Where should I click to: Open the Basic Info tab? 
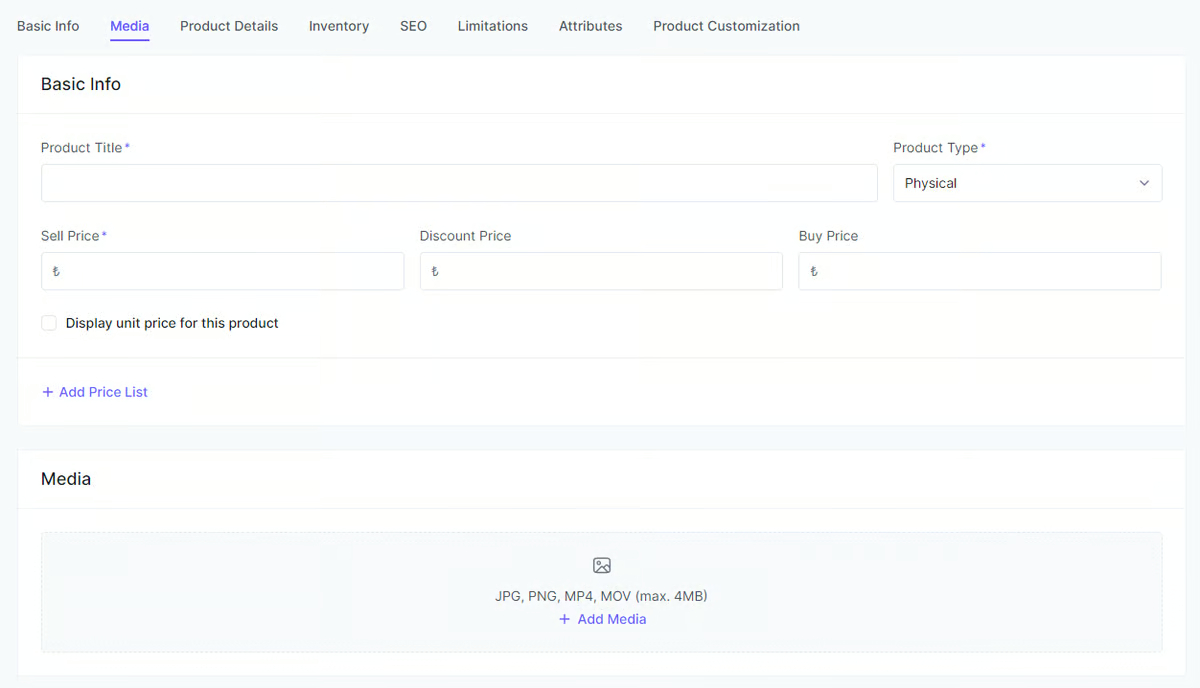click(48, 26)
